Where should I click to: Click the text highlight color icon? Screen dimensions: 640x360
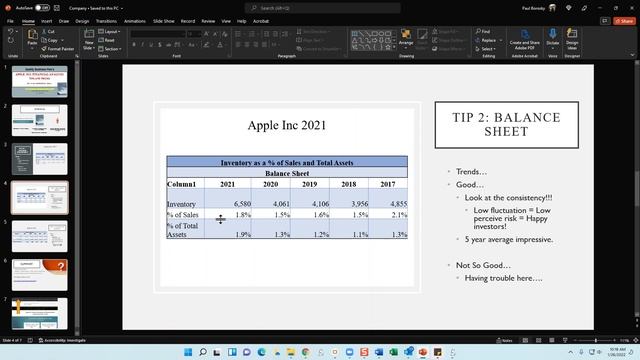click(207, 44)
